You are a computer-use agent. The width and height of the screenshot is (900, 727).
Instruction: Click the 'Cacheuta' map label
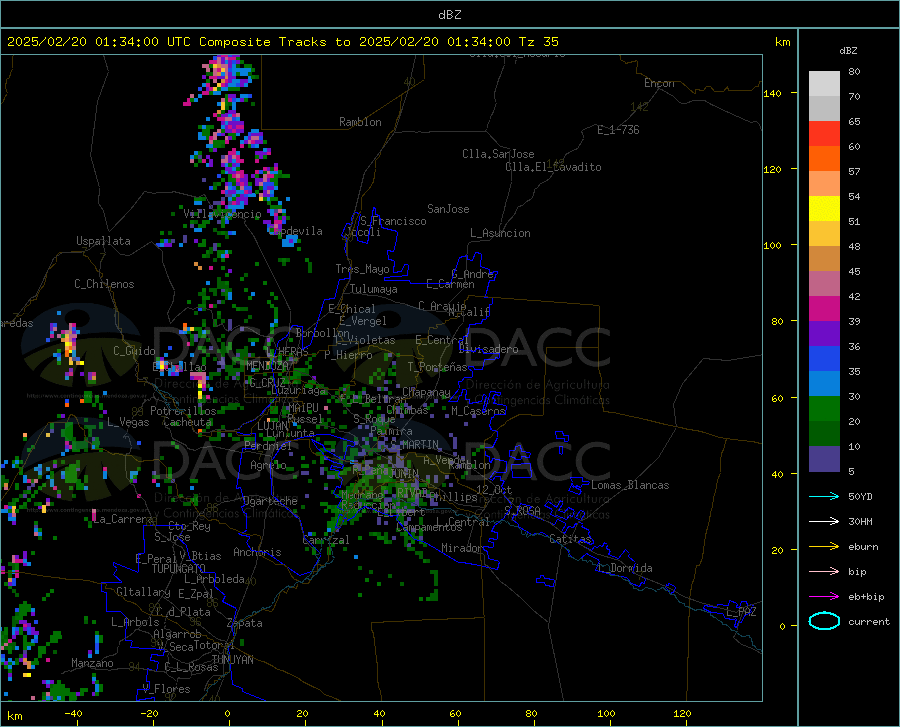[x=187, y=422]
